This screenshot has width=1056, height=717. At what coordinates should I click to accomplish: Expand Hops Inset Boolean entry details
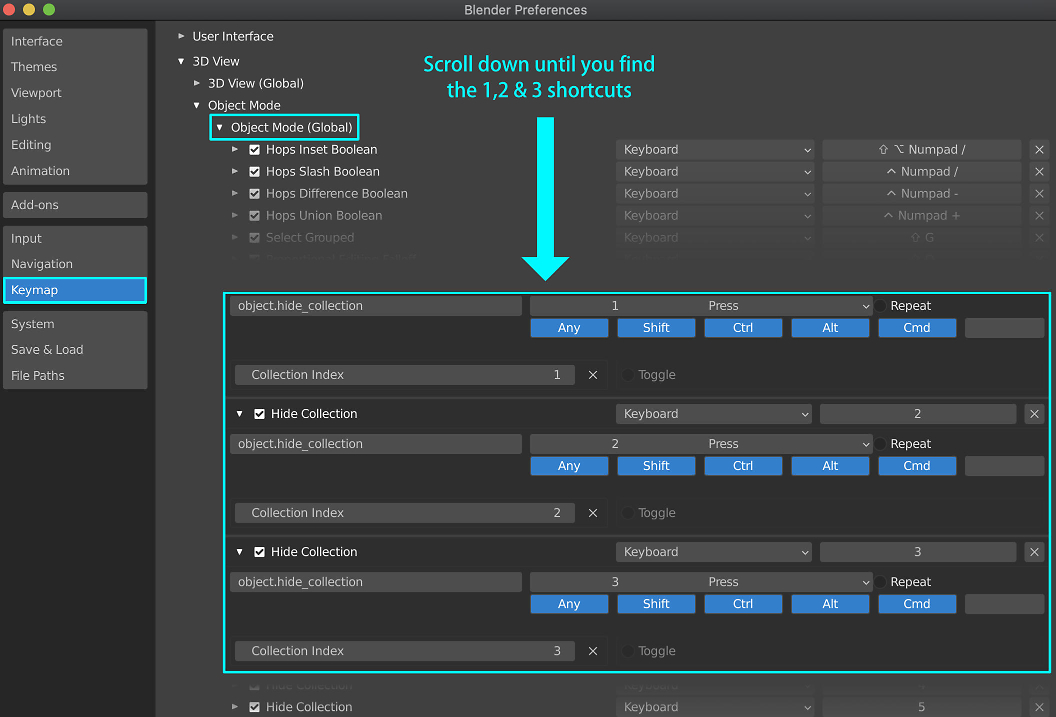point(235,149)
